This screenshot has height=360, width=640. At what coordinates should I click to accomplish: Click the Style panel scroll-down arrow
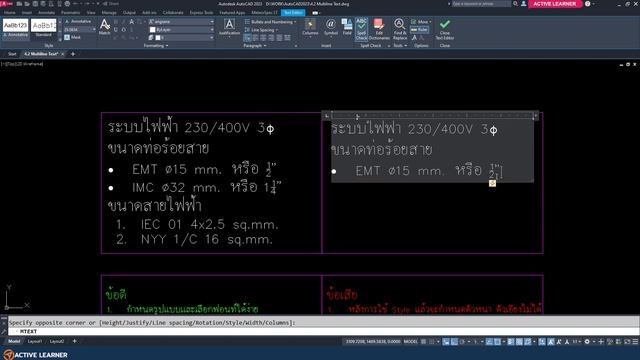pos(60,30)
